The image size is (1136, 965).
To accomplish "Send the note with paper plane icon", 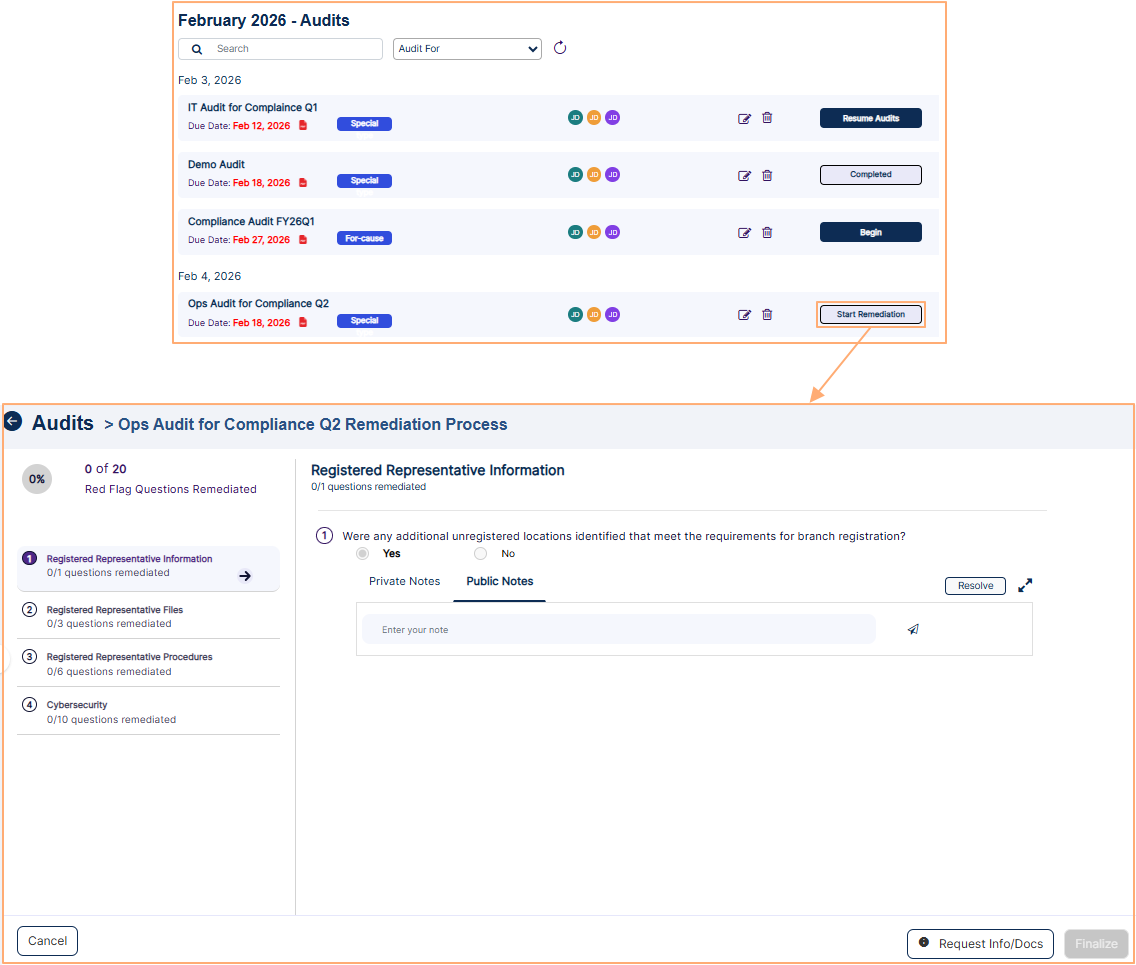I will pyautogui.click(x=913, y=630).
